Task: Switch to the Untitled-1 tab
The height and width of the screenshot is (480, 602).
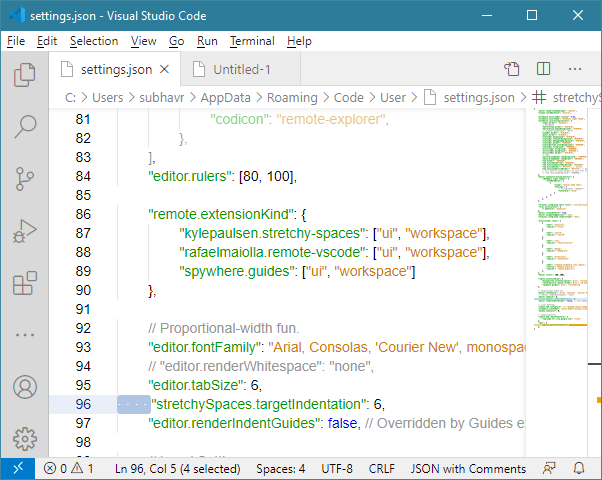Action: coord(240,70)
